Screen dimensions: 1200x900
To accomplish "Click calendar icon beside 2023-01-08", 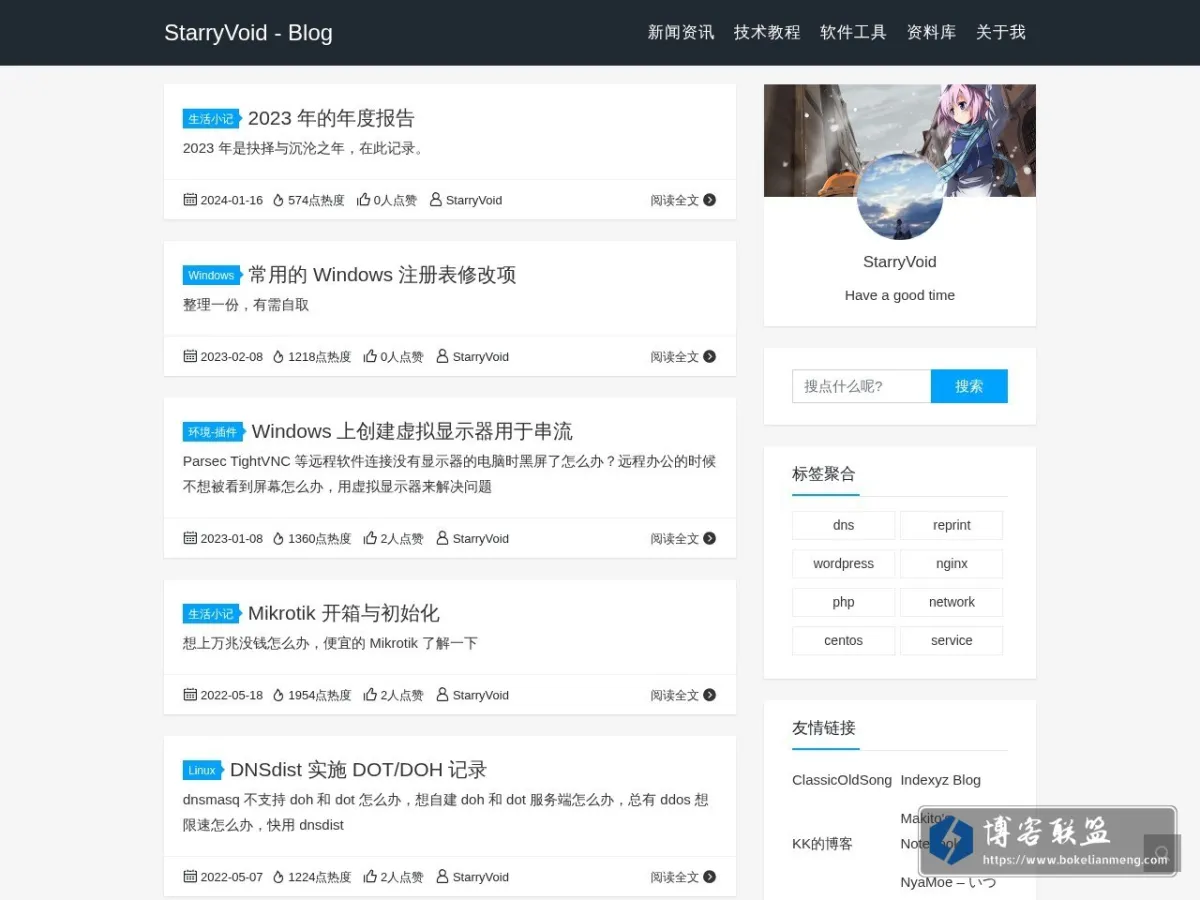I will [190, 538].
